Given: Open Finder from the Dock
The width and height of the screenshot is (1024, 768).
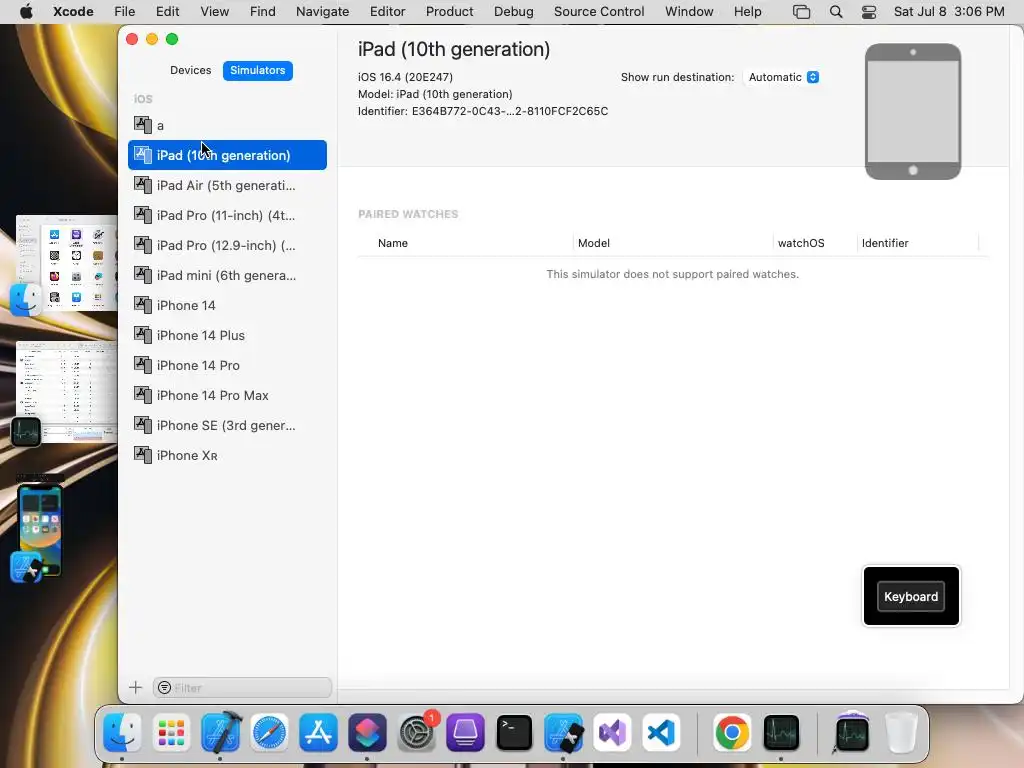Looking at the screenshot, I should click(x=122, y=732).
